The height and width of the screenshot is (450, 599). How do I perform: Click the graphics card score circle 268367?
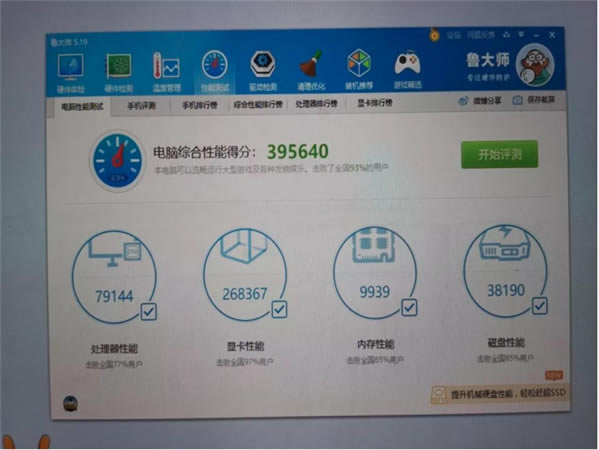[245, 275]
